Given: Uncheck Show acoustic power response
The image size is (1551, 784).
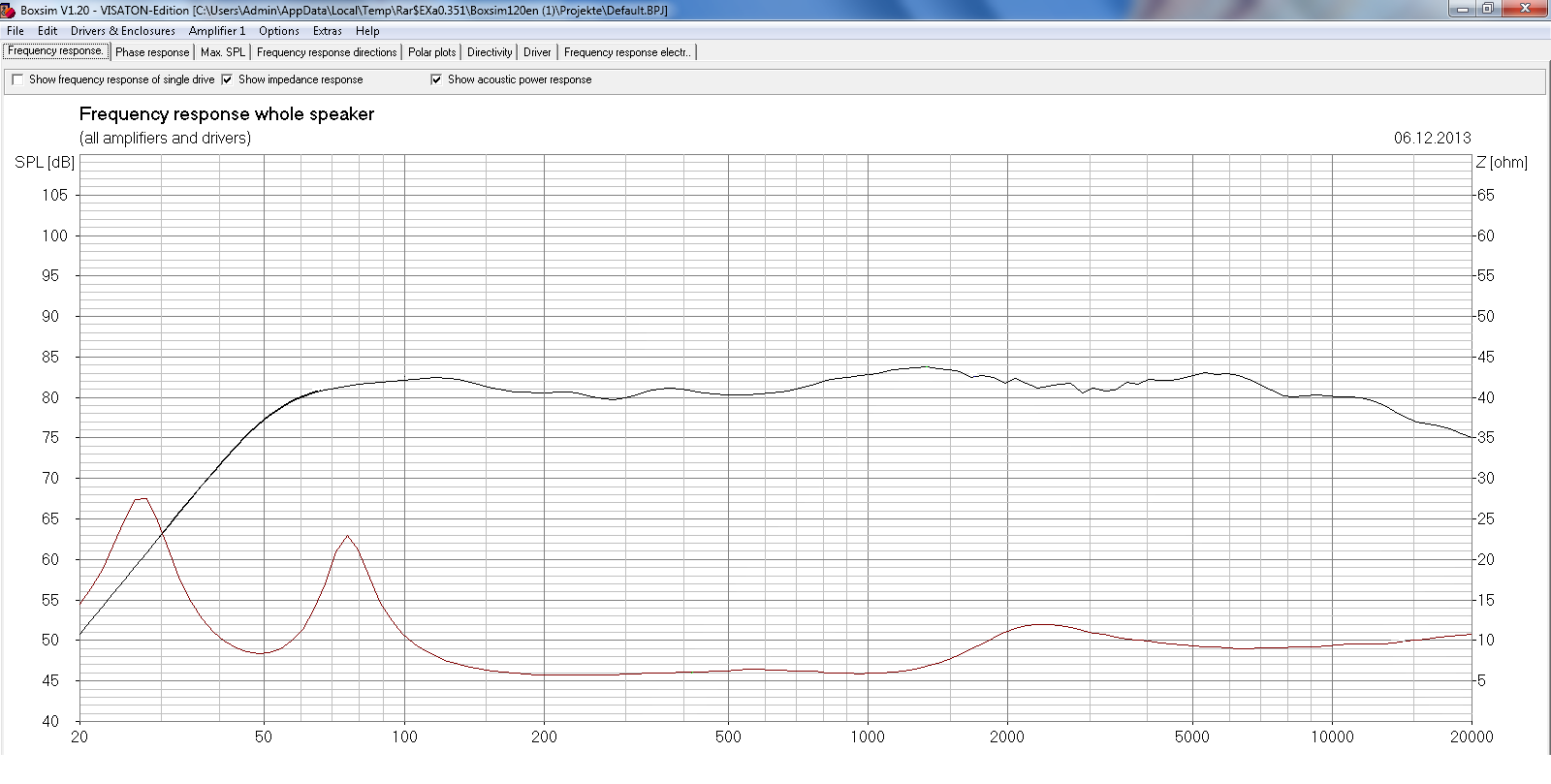Looking at the screenshot, I should coord(436,79).
